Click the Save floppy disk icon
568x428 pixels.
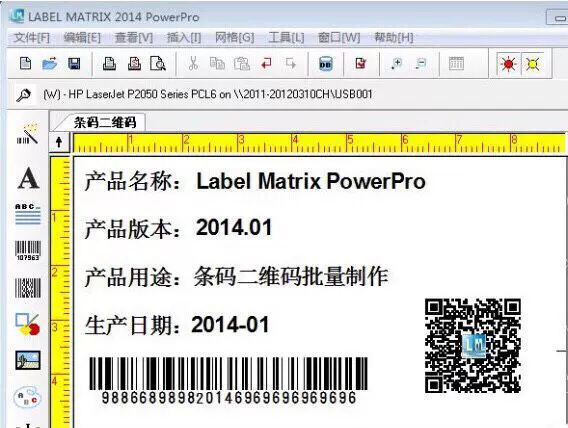(74, 64)
